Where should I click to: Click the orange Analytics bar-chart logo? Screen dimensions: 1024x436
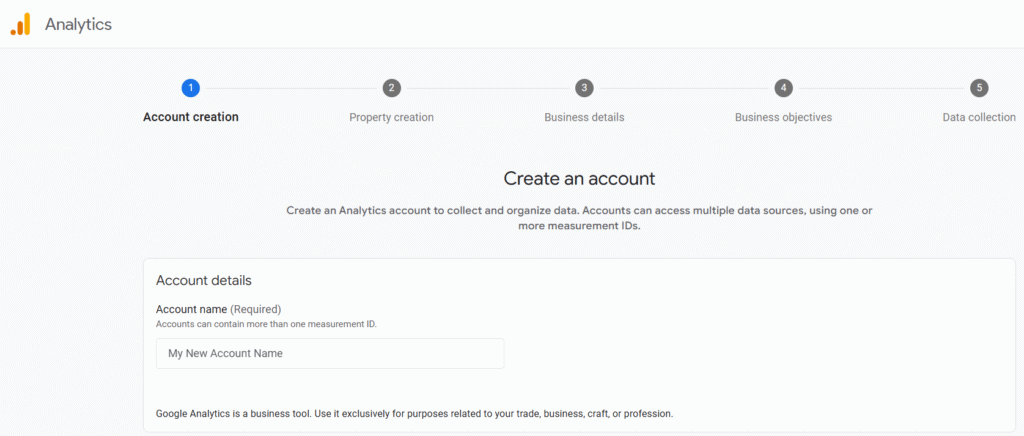point(20,24)
